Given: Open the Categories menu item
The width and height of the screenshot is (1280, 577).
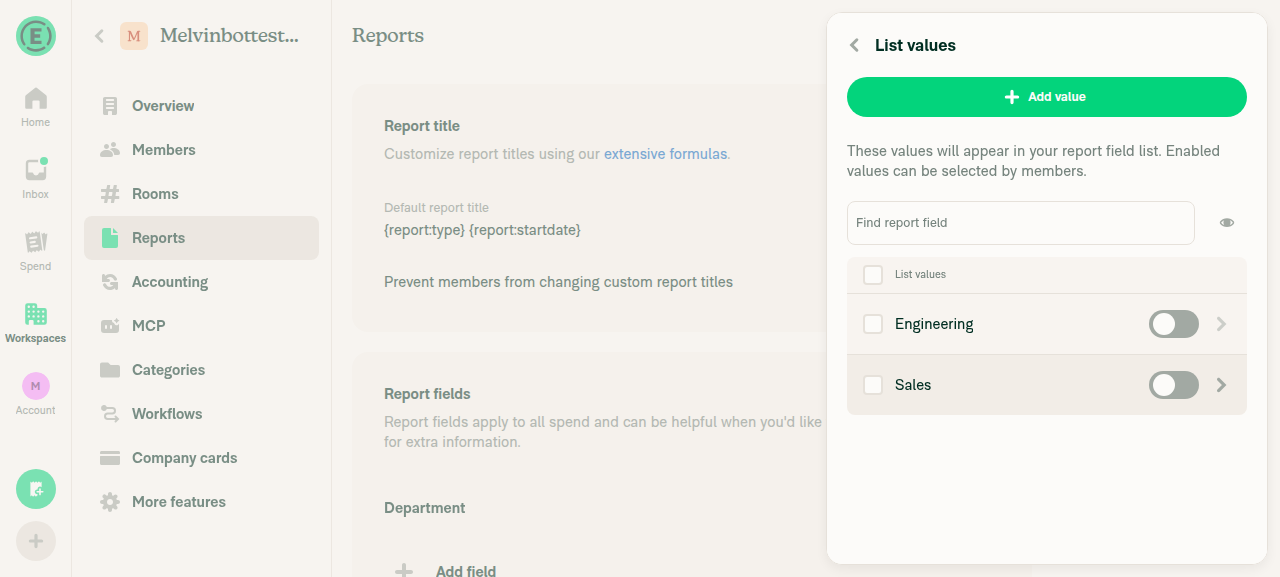Looking at the screenshot, I should tap(201, 370).
